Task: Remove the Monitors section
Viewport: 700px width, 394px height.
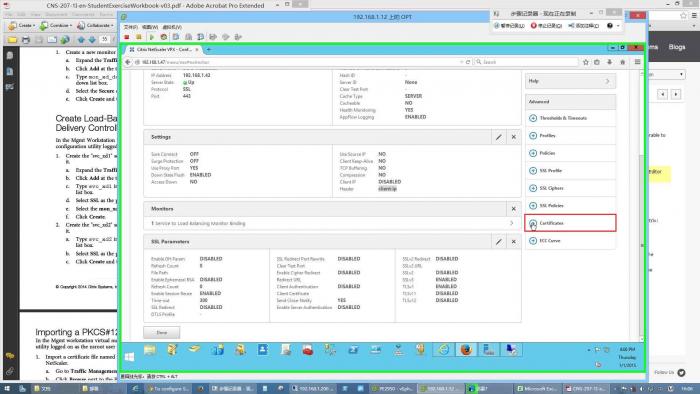Action: [513, 209]
